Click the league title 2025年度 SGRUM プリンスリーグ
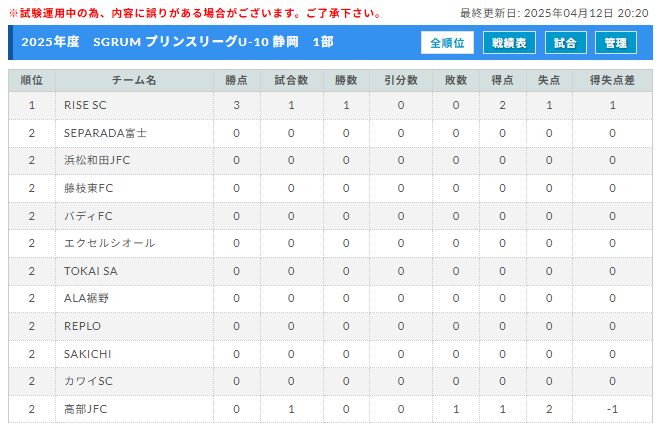This screenshot has width=661, height=427. [x=177, y=42]
